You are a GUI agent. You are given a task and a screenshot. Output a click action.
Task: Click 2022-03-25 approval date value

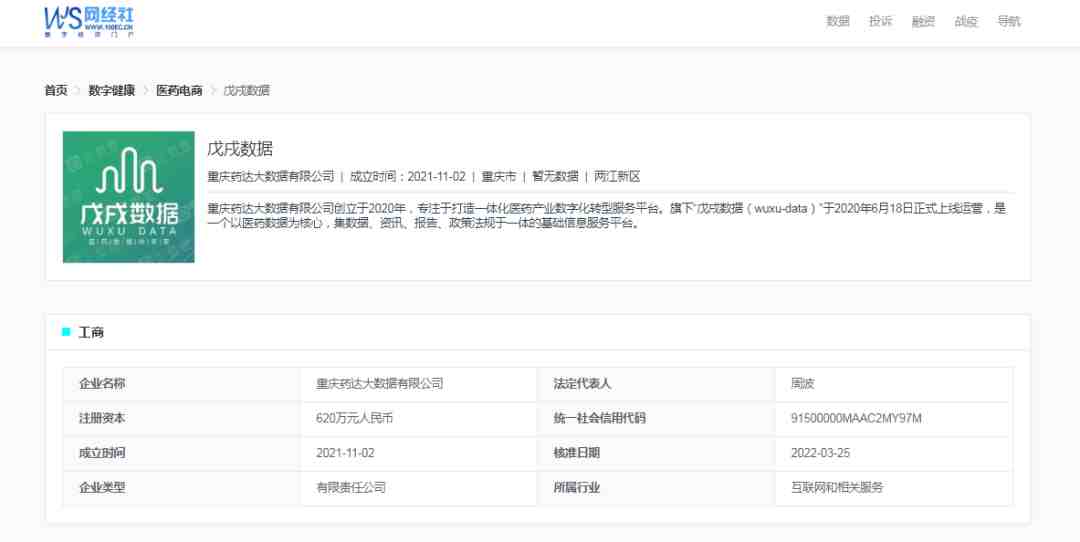[x=820, y=452]
